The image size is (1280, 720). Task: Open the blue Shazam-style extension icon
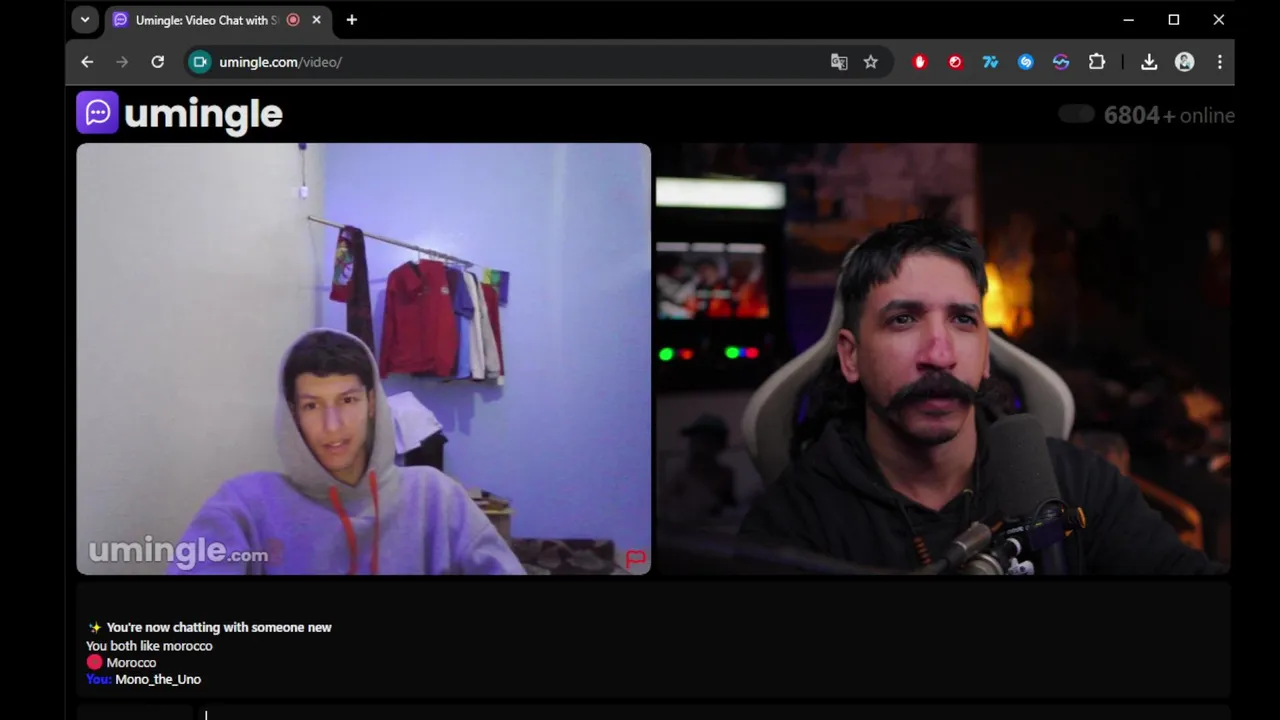1025,62
